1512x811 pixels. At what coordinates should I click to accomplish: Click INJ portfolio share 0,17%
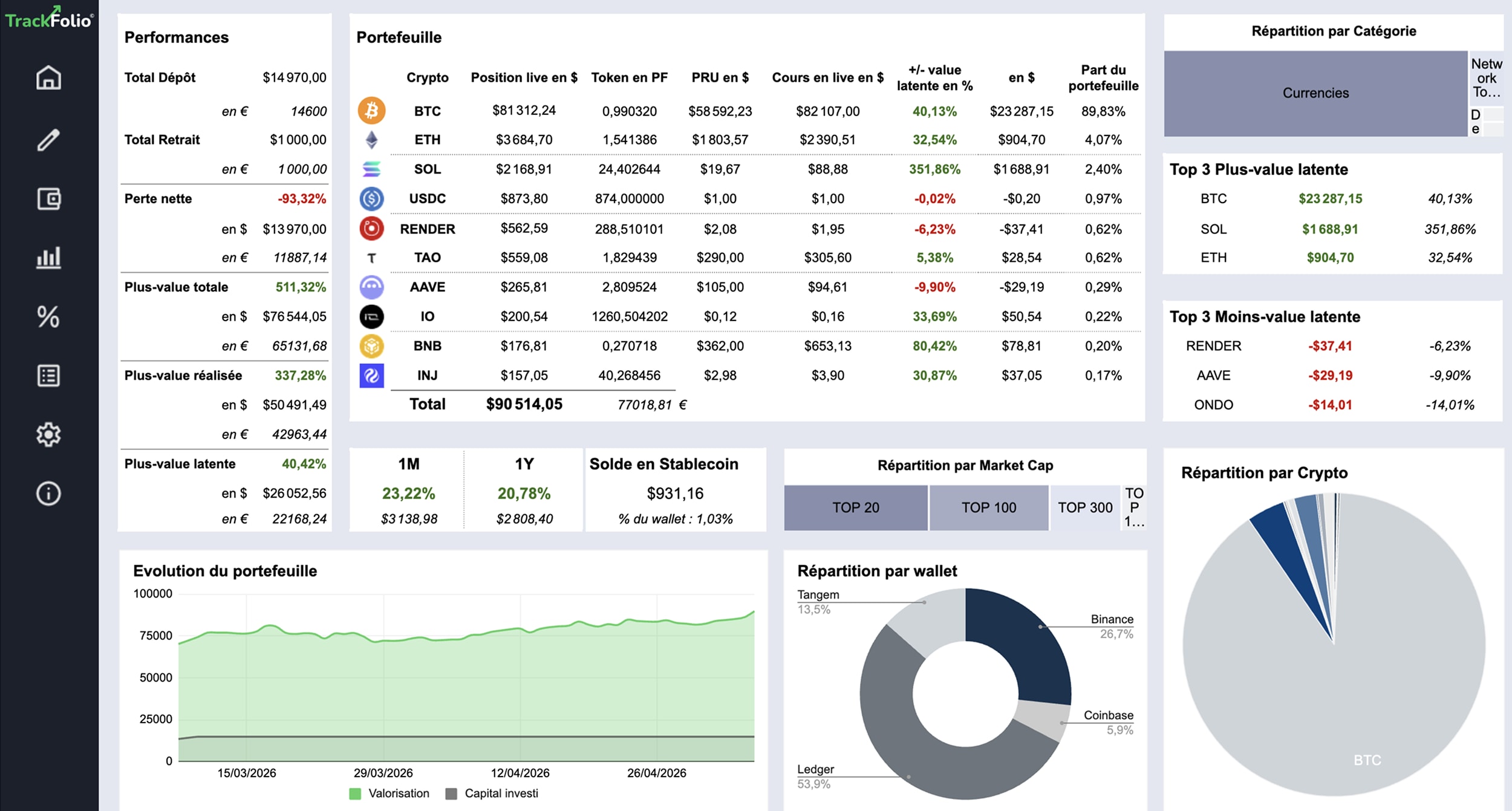(1103, 376)
